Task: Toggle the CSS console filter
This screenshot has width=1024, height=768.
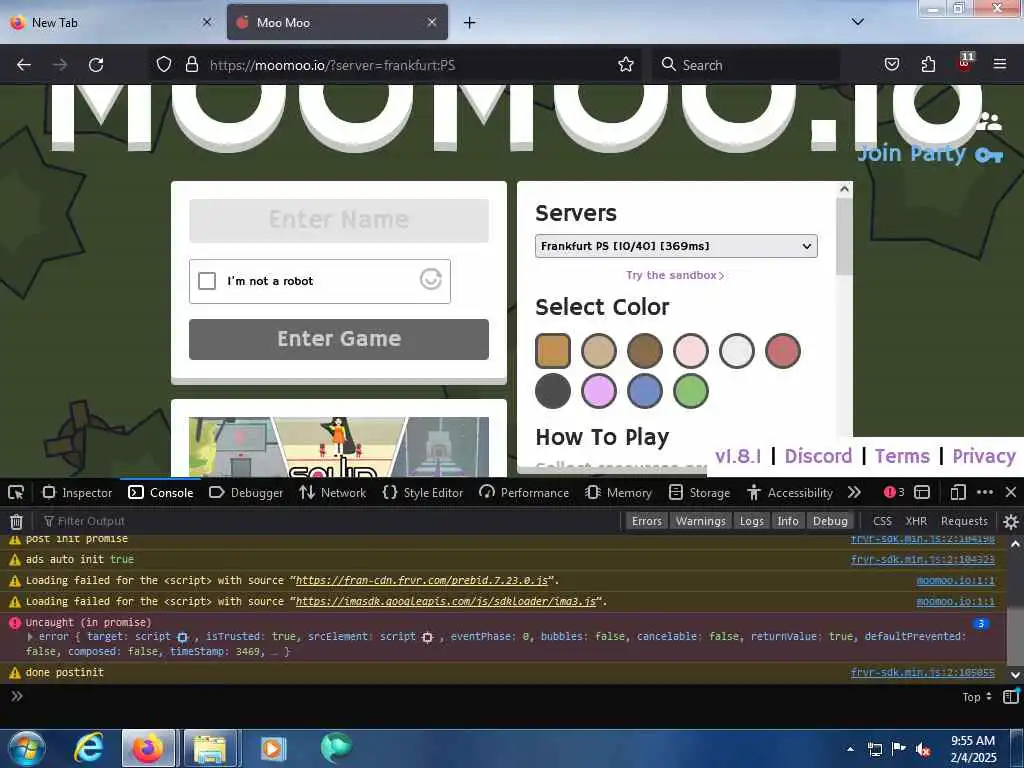Action: (x=882, y=521)
